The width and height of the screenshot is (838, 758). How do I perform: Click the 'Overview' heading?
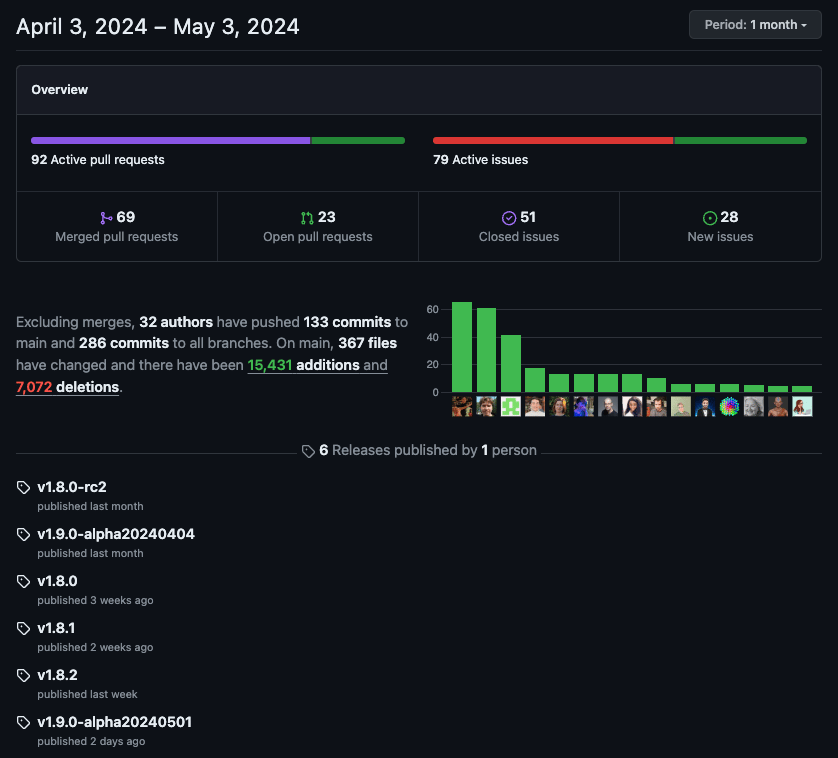click(x=60, y=90)
